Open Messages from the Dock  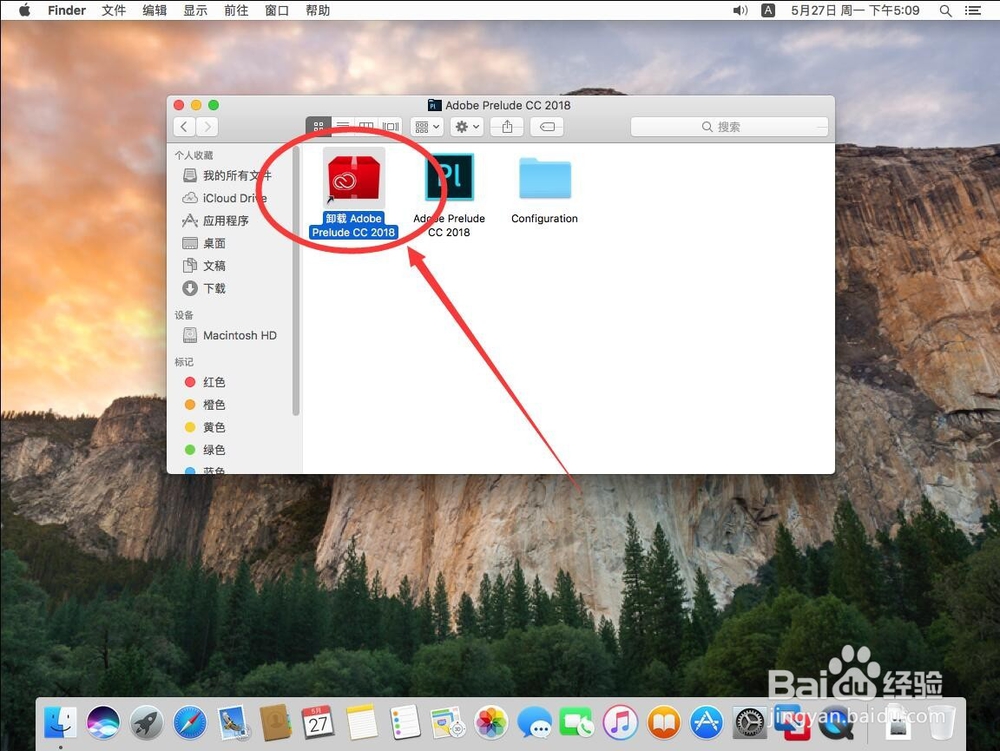pyautogui.click(x=534, y=723)
